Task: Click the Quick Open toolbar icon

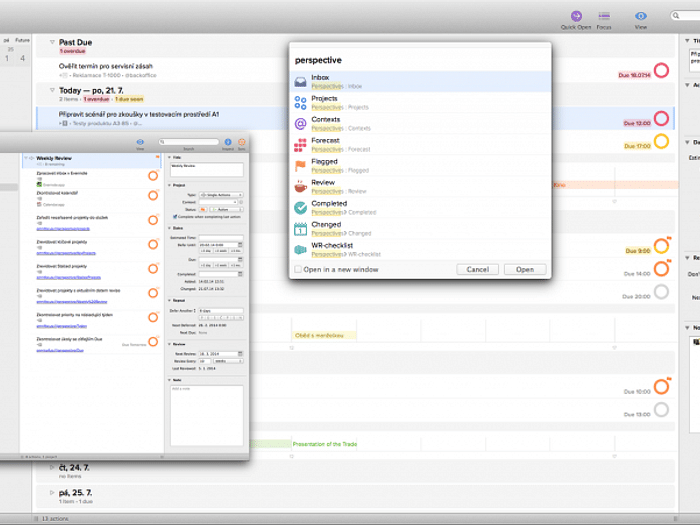Action: coord(576,17)
